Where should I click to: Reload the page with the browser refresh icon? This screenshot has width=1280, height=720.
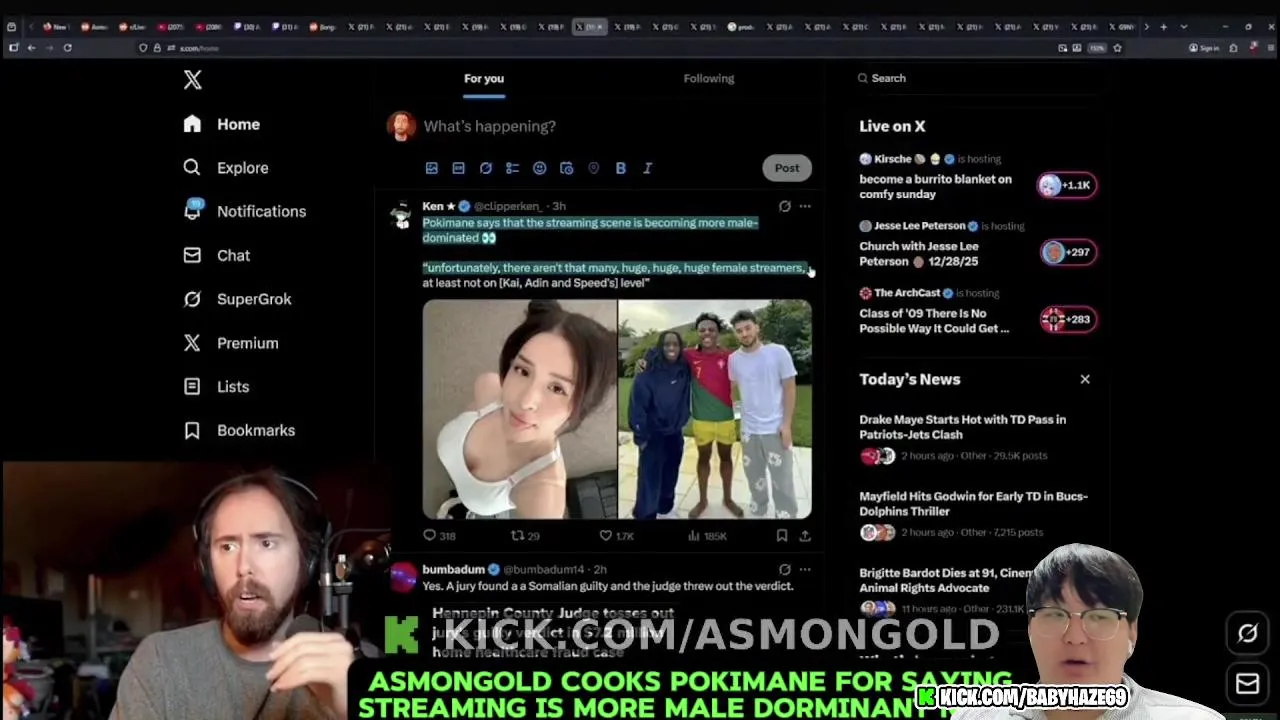point(67,48)
